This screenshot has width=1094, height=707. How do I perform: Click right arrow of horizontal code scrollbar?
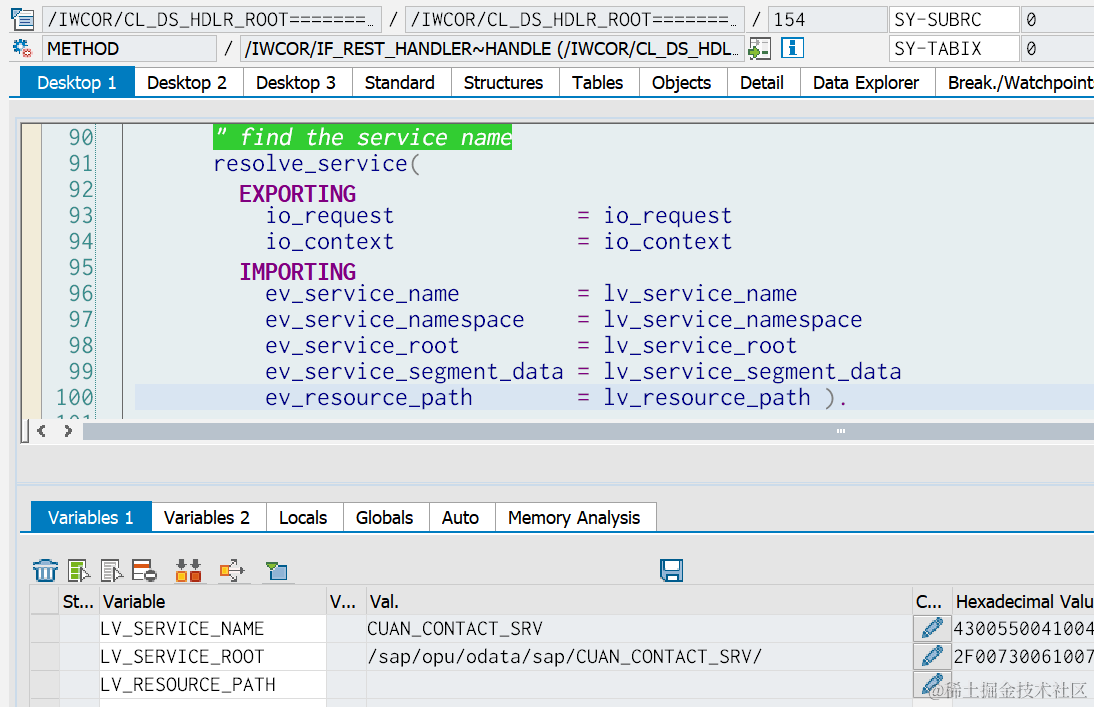tap(68, 431)
